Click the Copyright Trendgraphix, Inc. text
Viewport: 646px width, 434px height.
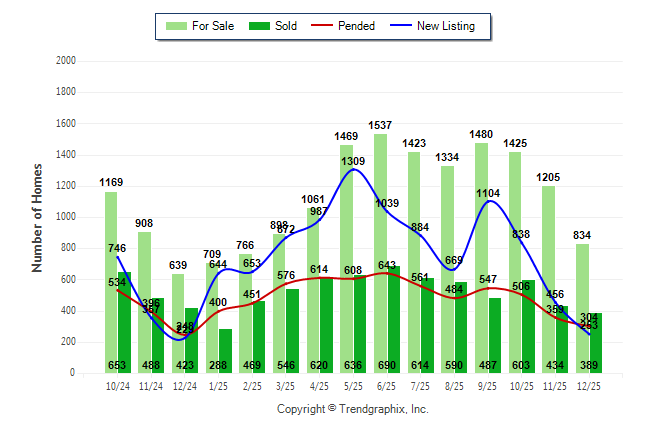(352, 410)
